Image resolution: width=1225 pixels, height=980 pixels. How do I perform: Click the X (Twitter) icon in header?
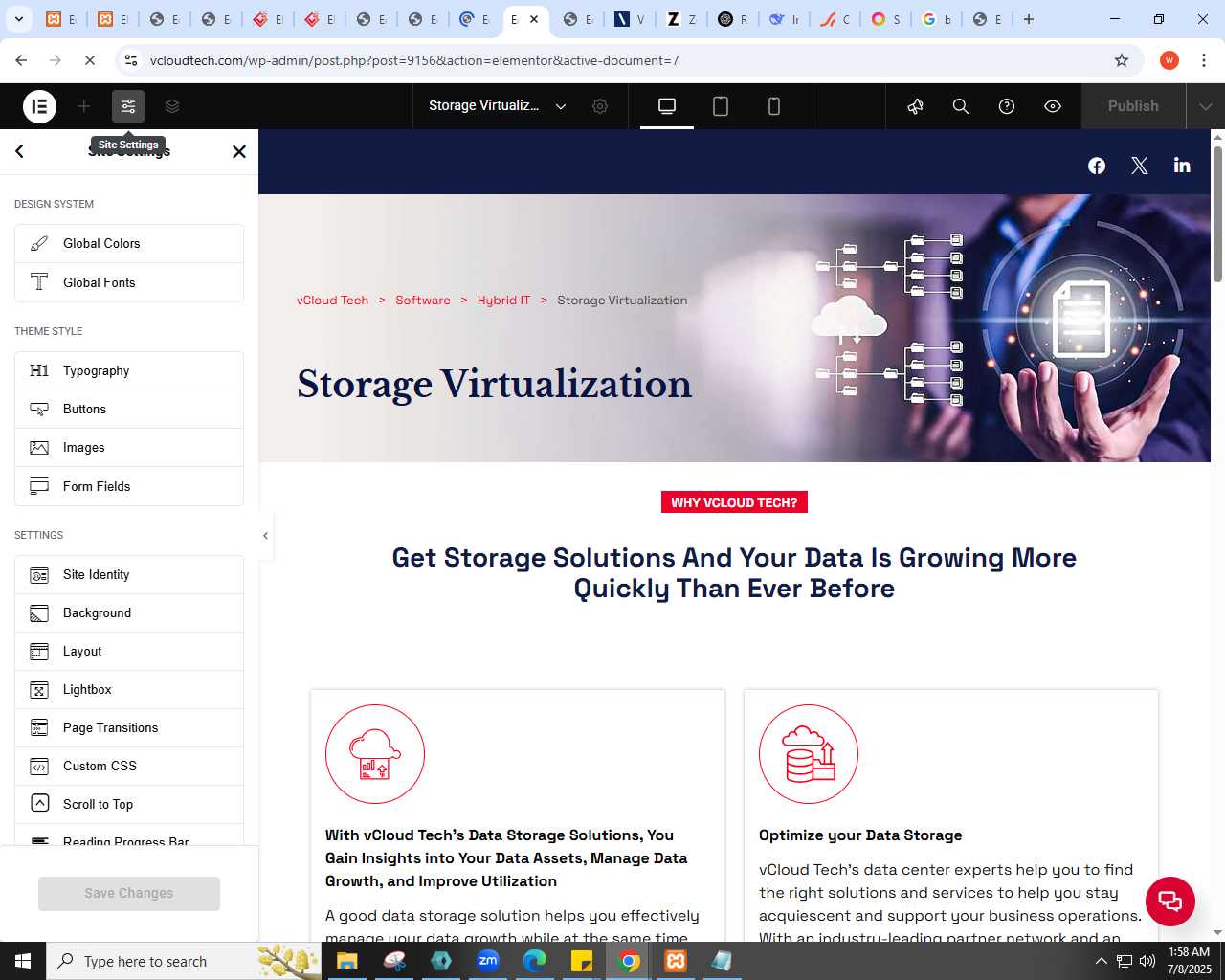pyautogui.click(x=1139, y=166)
